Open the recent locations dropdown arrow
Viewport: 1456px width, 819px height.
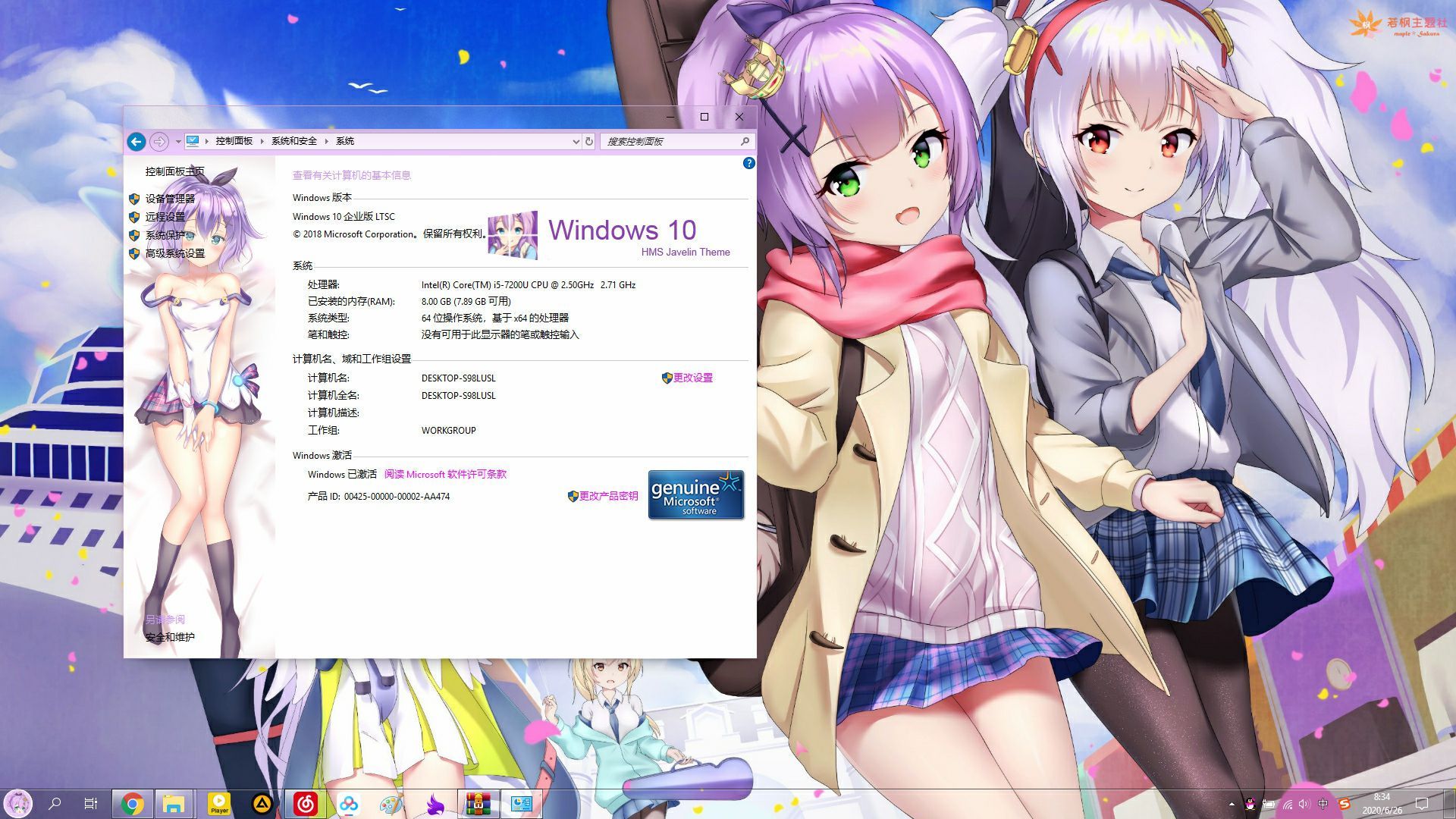coord(178,141)
